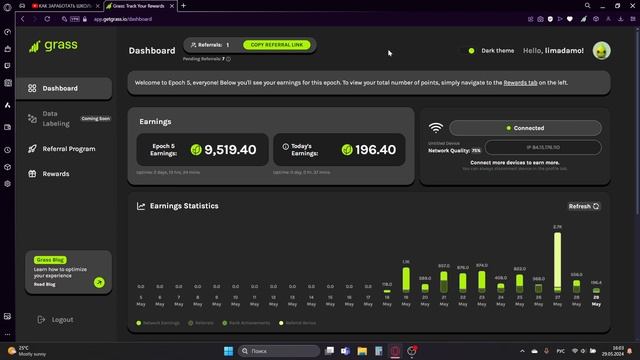This screenshot has width=640, height=360.
Task: Open the Grass extension toolbar icon
Action: point(584,19)
